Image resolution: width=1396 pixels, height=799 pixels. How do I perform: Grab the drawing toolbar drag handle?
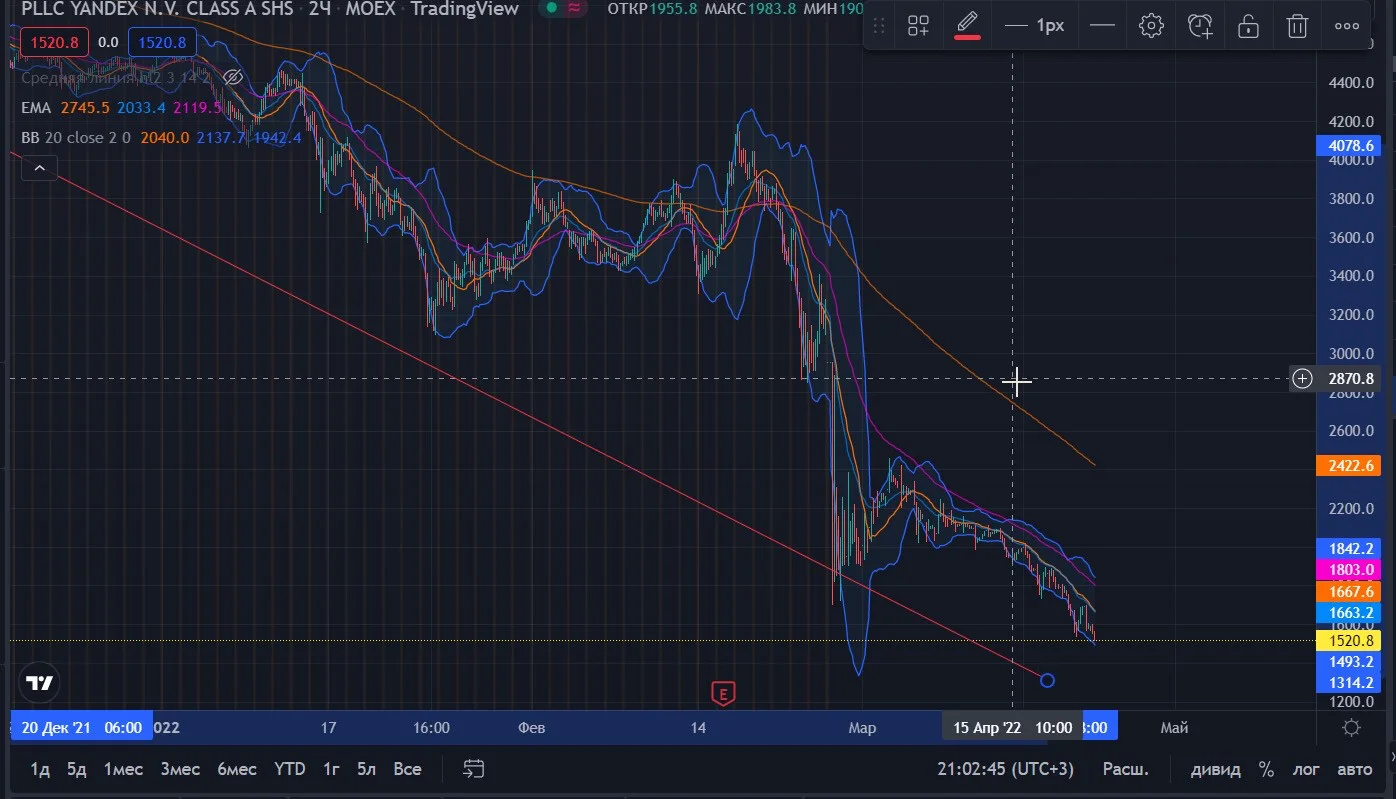coord(879,26)
